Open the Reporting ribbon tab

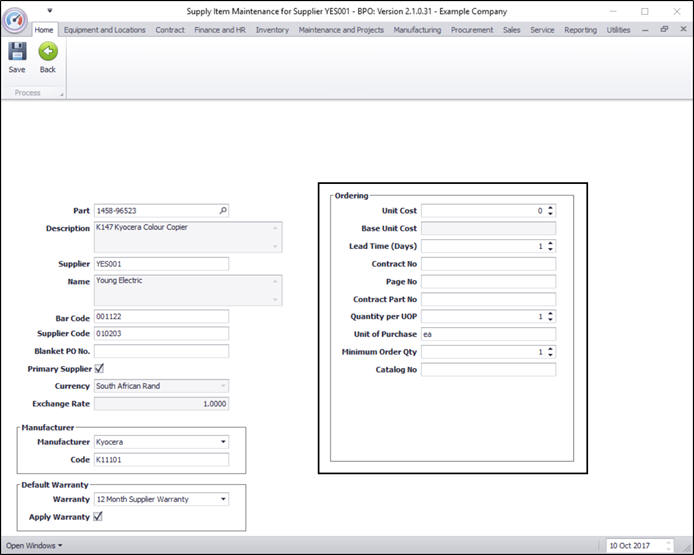[x=580, y=30]
